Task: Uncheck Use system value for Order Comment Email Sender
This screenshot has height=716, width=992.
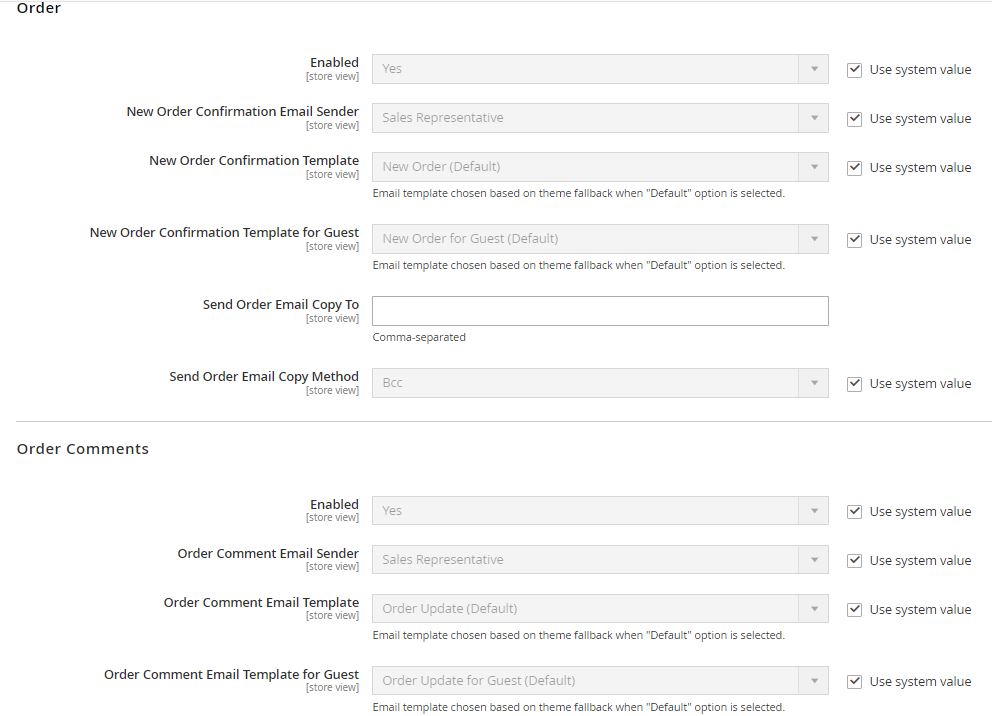Action: pos(855,560)
